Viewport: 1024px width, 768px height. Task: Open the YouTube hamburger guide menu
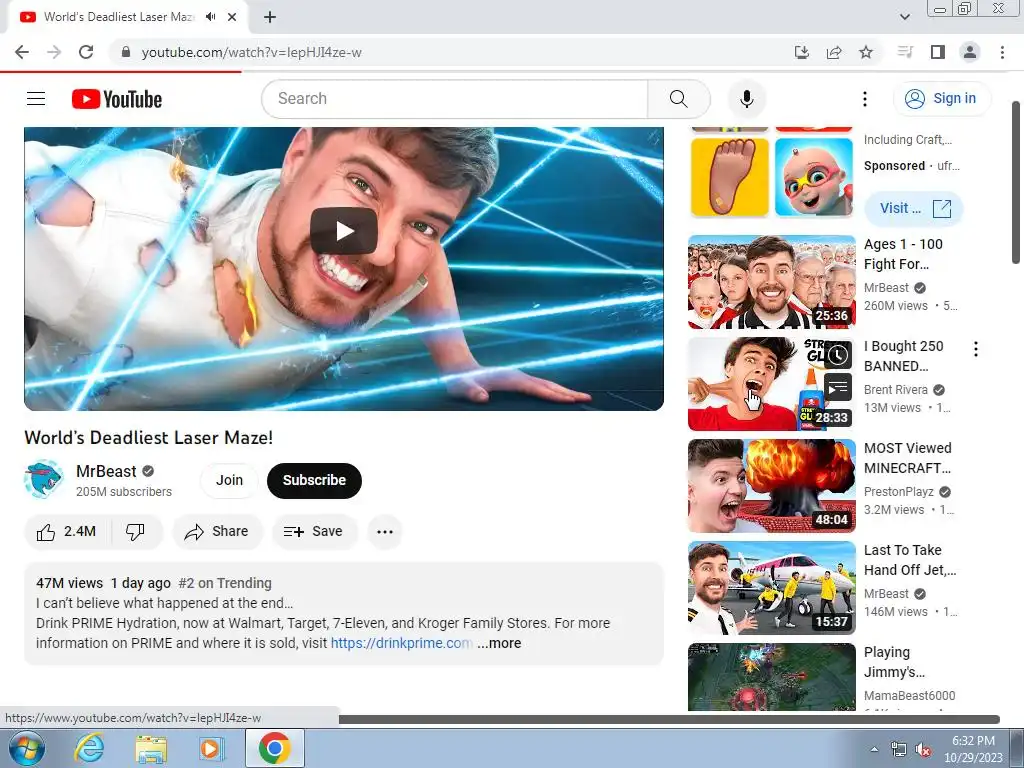pyautogui.click(x=36, y=99)
